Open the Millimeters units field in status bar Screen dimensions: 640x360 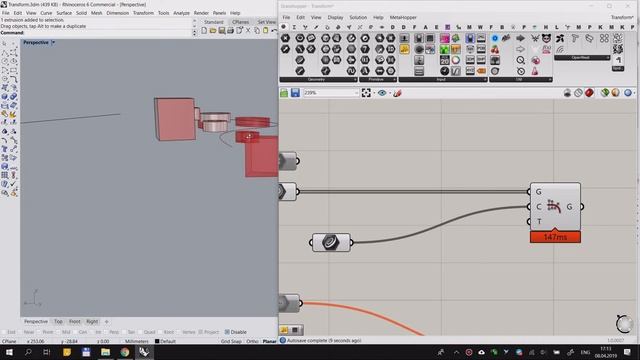(137, 341)
